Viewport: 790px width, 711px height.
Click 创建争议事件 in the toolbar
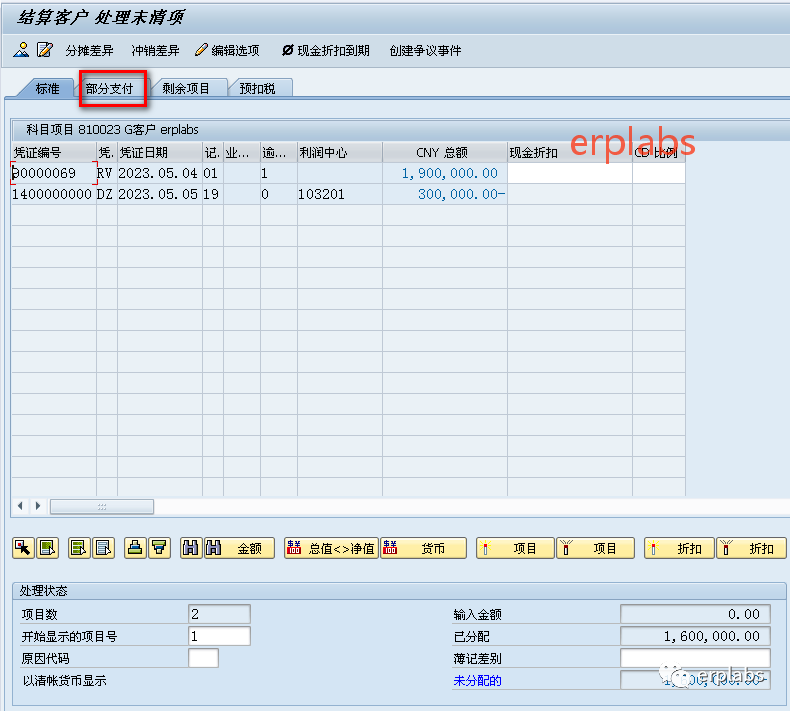425,50
